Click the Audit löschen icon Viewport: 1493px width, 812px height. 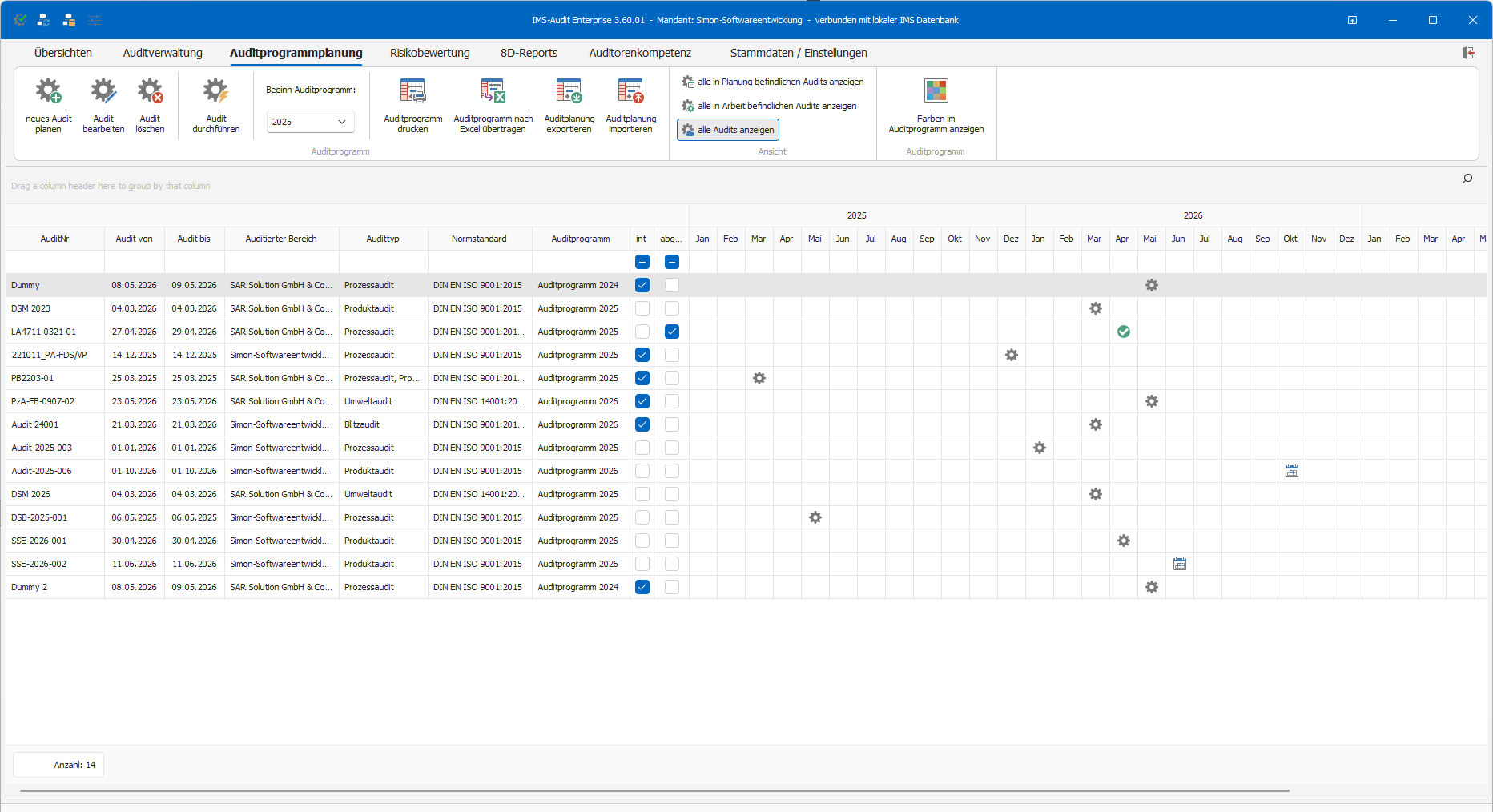click(x=150, y=91)
